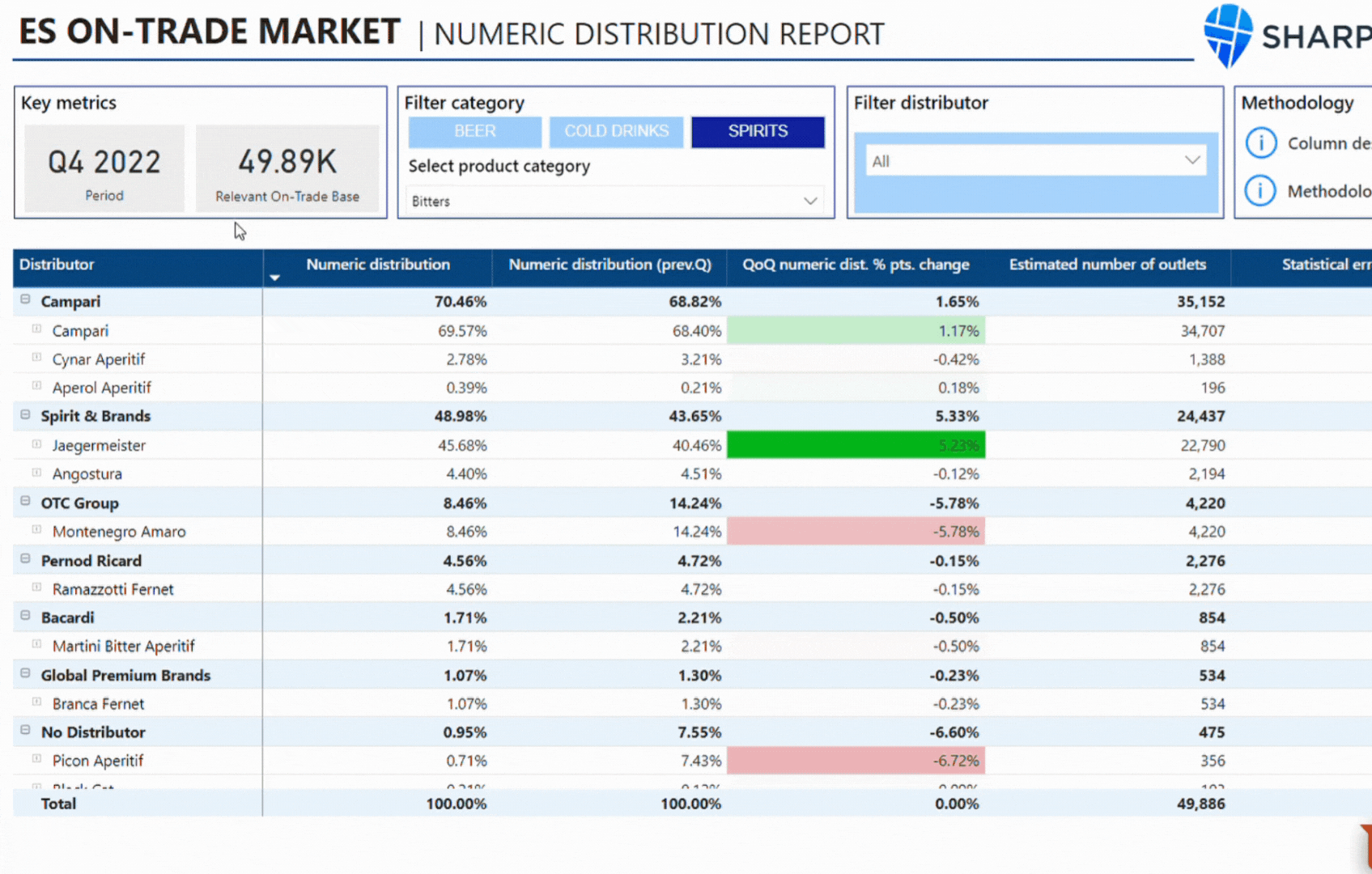Click Angostura 4.40% distribution cell

point(466,474)
